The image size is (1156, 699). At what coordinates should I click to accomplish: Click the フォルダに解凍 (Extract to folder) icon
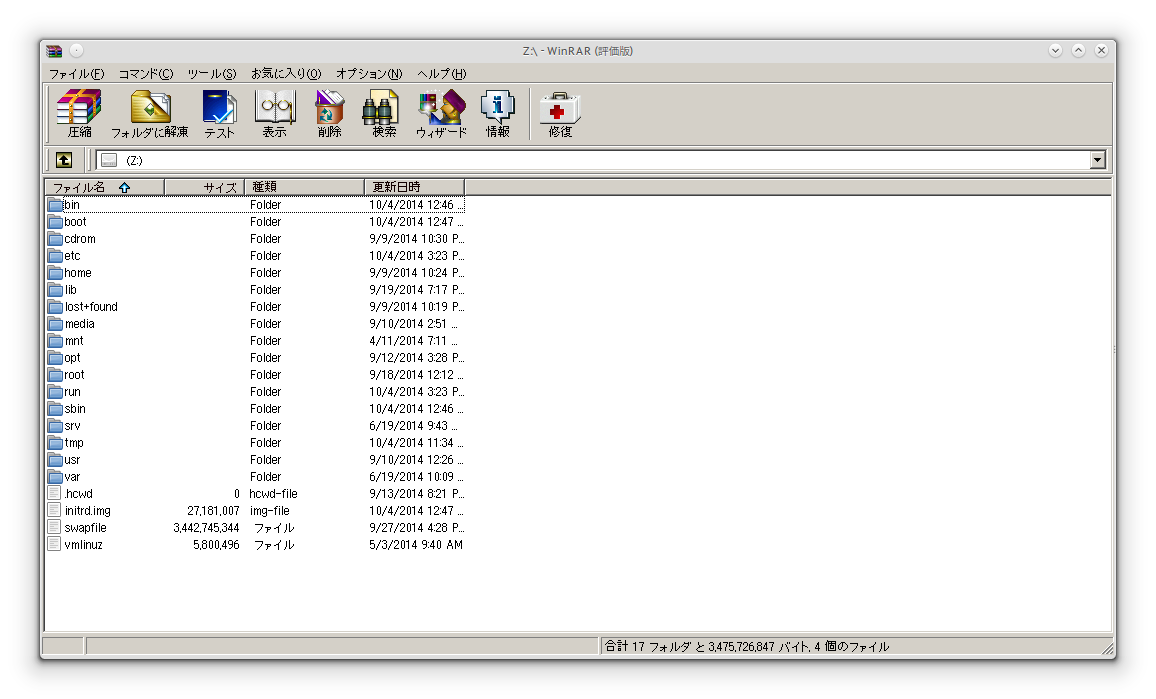pos(150,113)
